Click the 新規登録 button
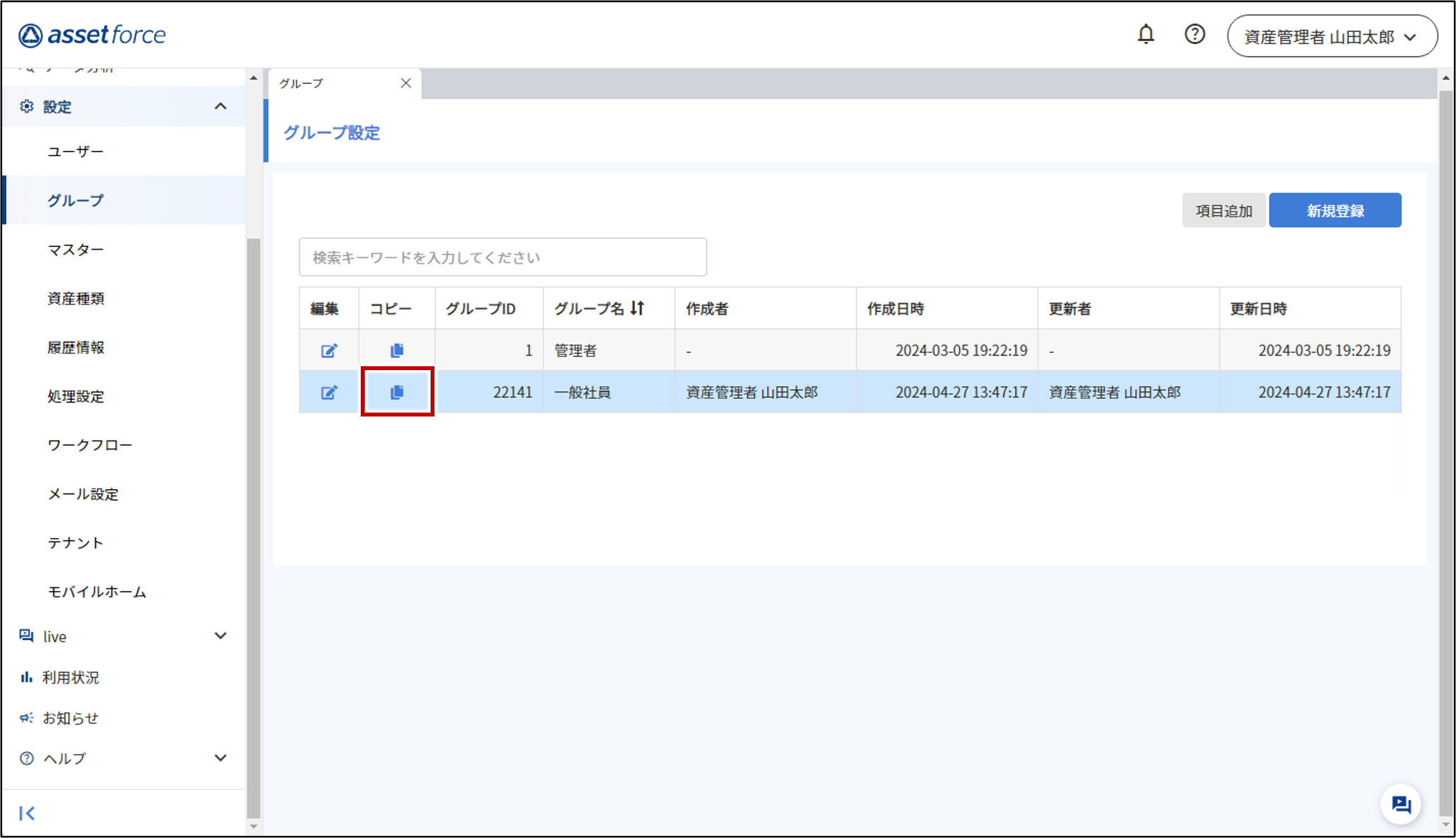Viewport: 1456px width, 838px height. click(1335, 210)
